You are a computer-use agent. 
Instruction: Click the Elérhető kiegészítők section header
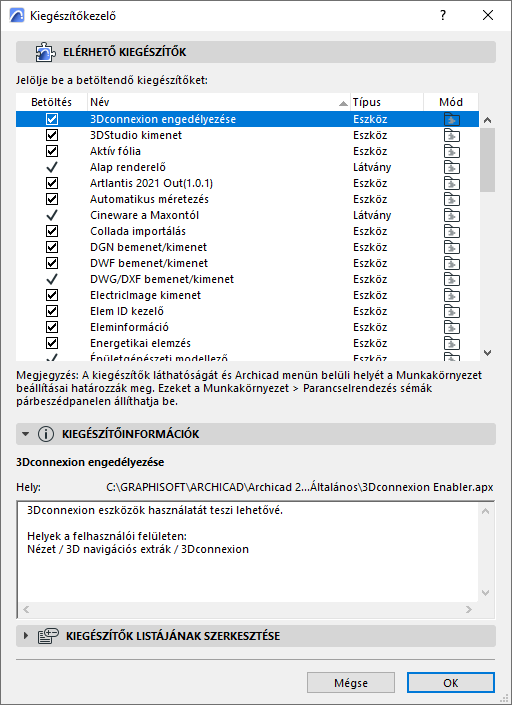click(x=256, y=52)
